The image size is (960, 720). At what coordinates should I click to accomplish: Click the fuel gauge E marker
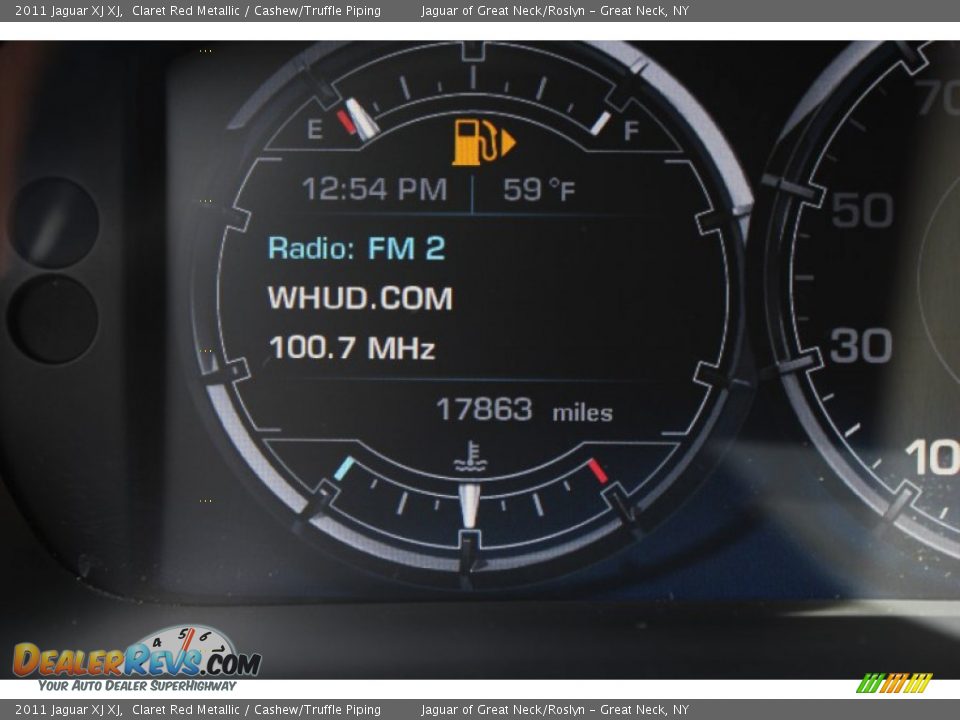[315, 129]
